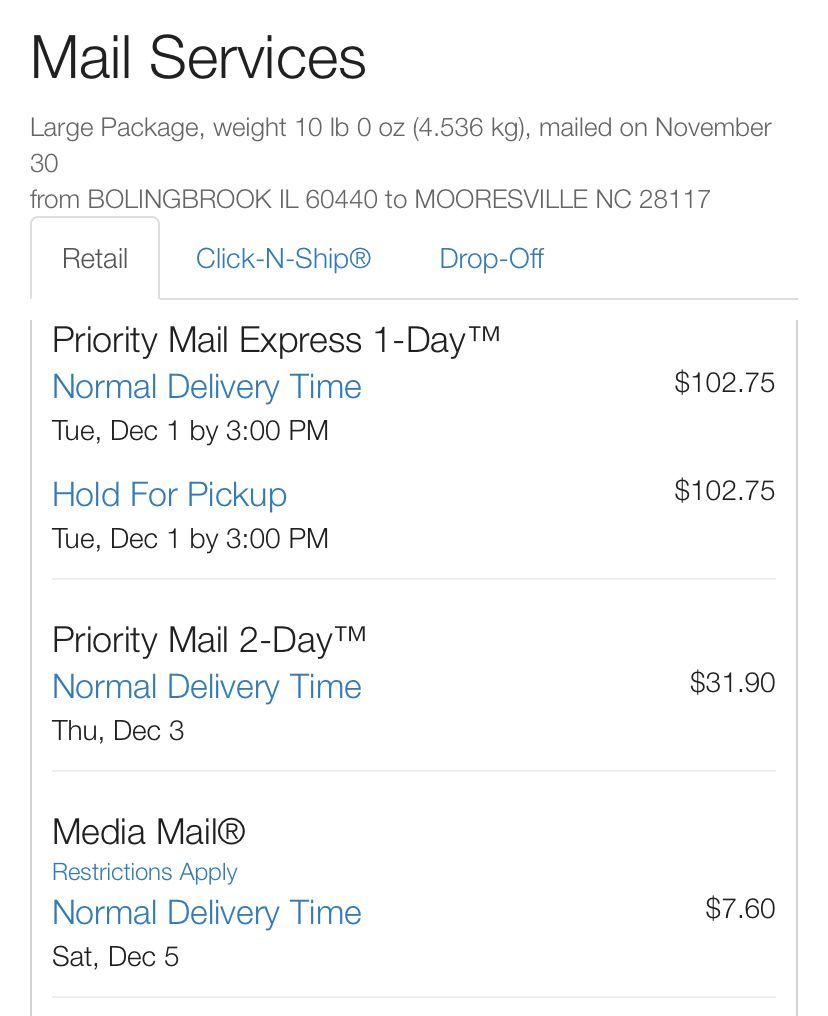828x1016 pixels.
Task: Click the Sat, Dec 5 delivery date
Action: (x=115, y=956)
